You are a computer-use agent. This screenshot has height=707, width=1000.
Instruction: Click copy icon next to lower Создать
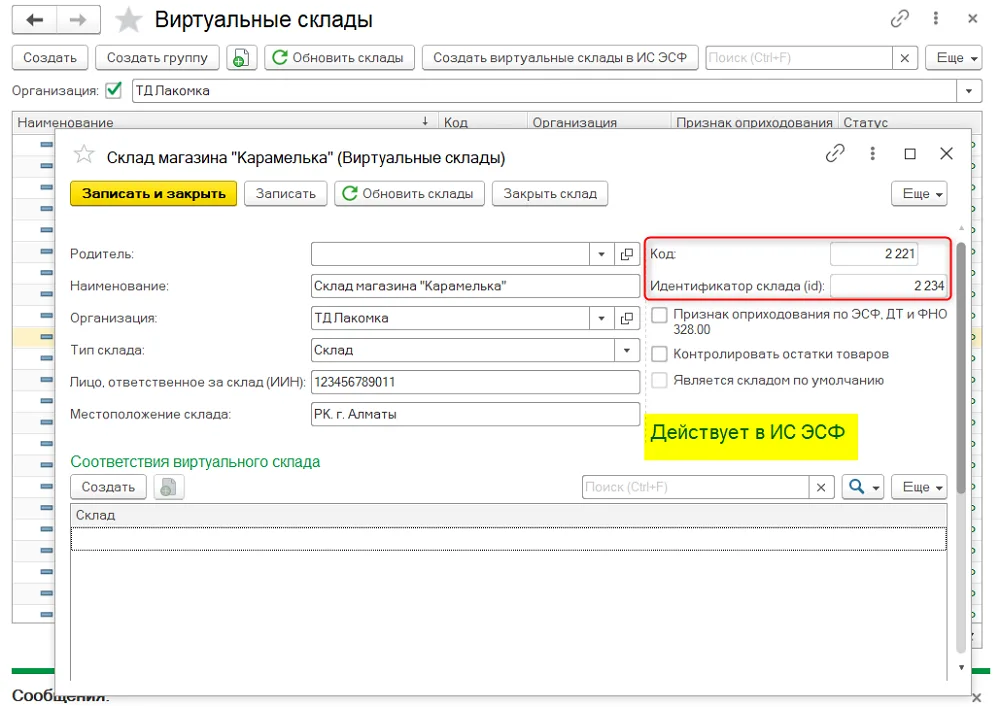tap(168, 488)
